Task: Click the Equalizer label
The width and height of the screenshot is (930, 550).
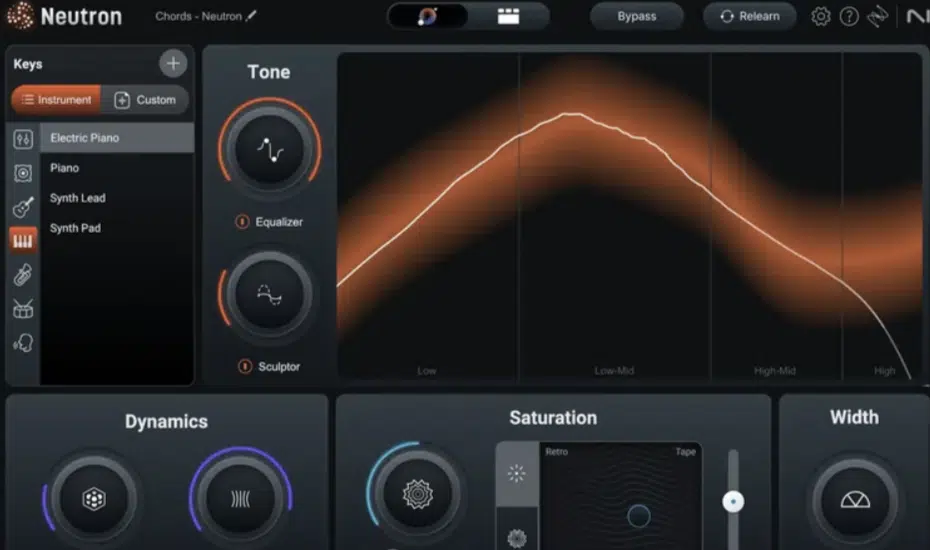Action: (279, 222)
